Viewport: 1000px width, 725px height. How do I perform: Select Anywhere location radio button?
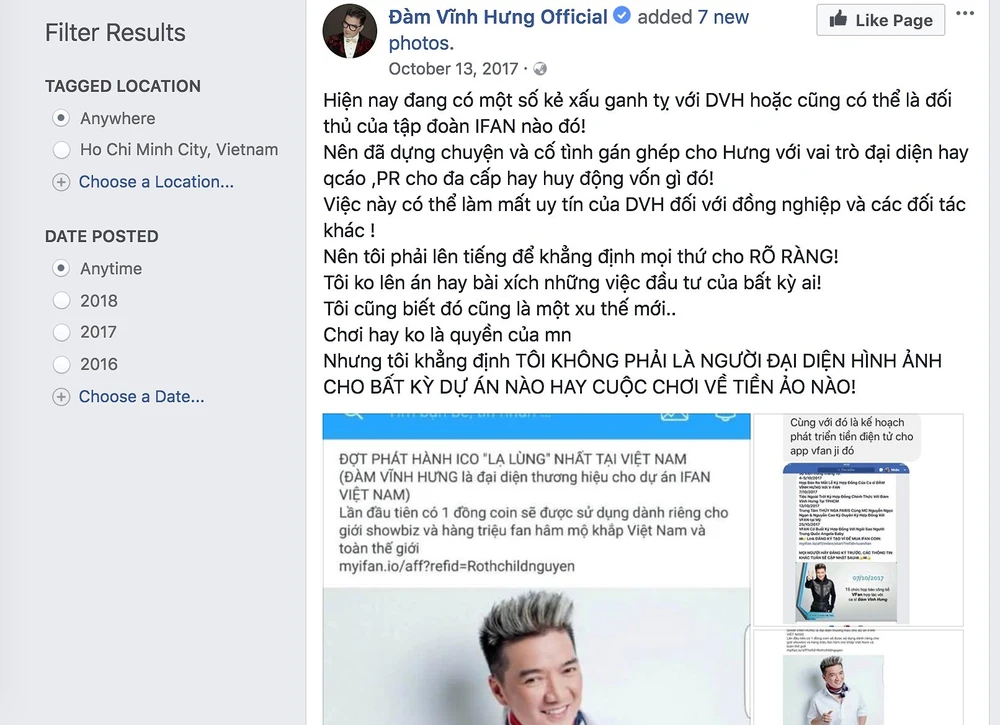61,119
